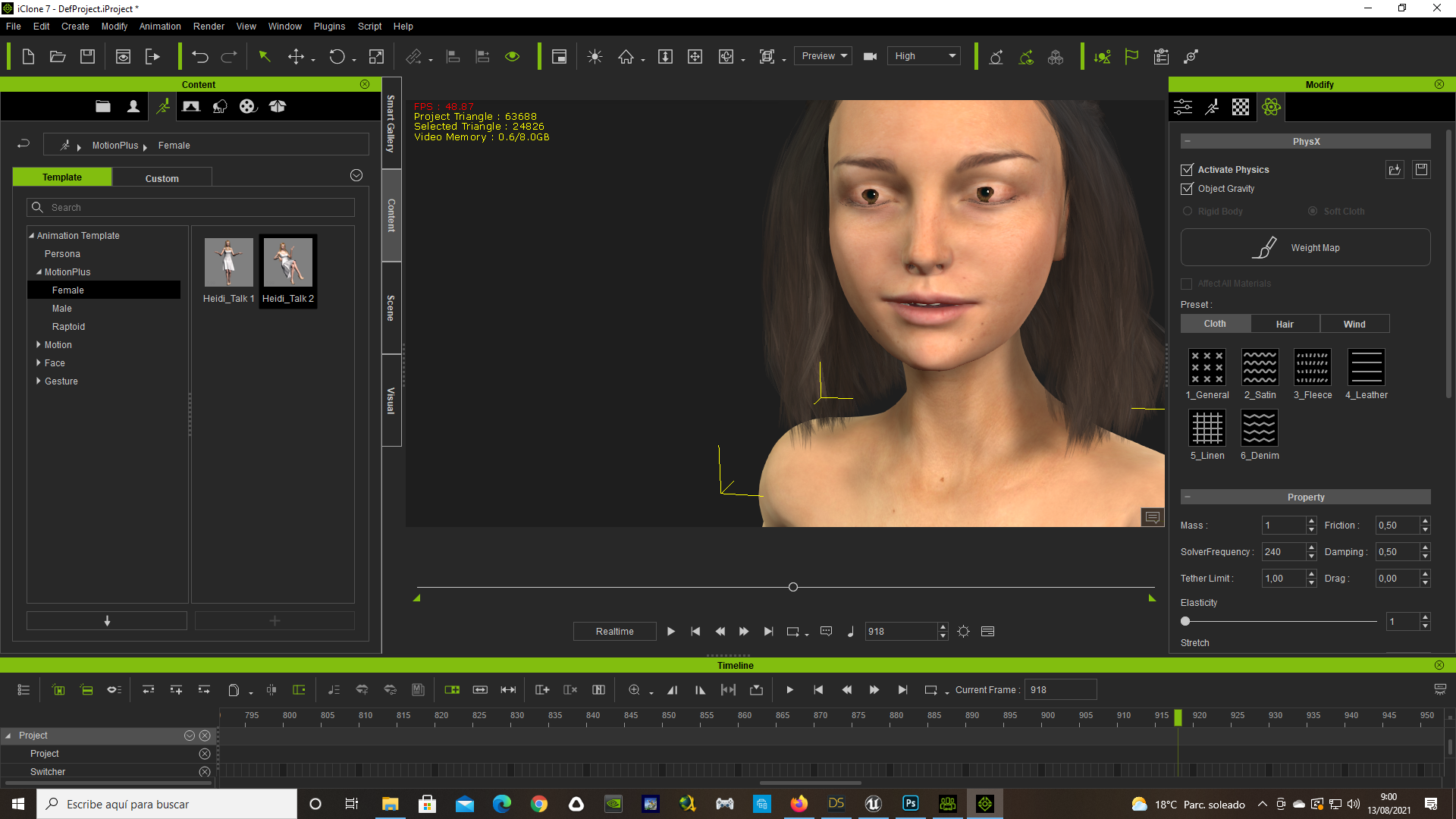The height and width of the screenshot is (819, 1456).
Task: Open the Preview render mode dropdown
Action: (x=824, y=56)
